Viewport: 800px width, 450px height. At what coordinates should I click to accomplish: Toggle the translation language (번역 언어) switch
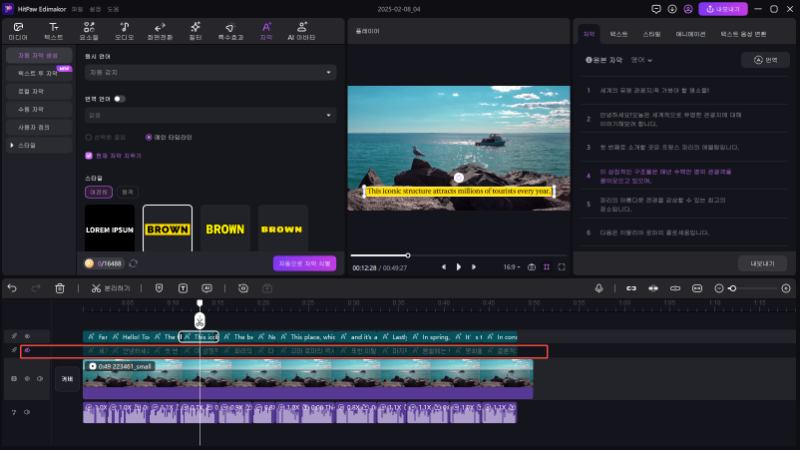pos(119,99)
